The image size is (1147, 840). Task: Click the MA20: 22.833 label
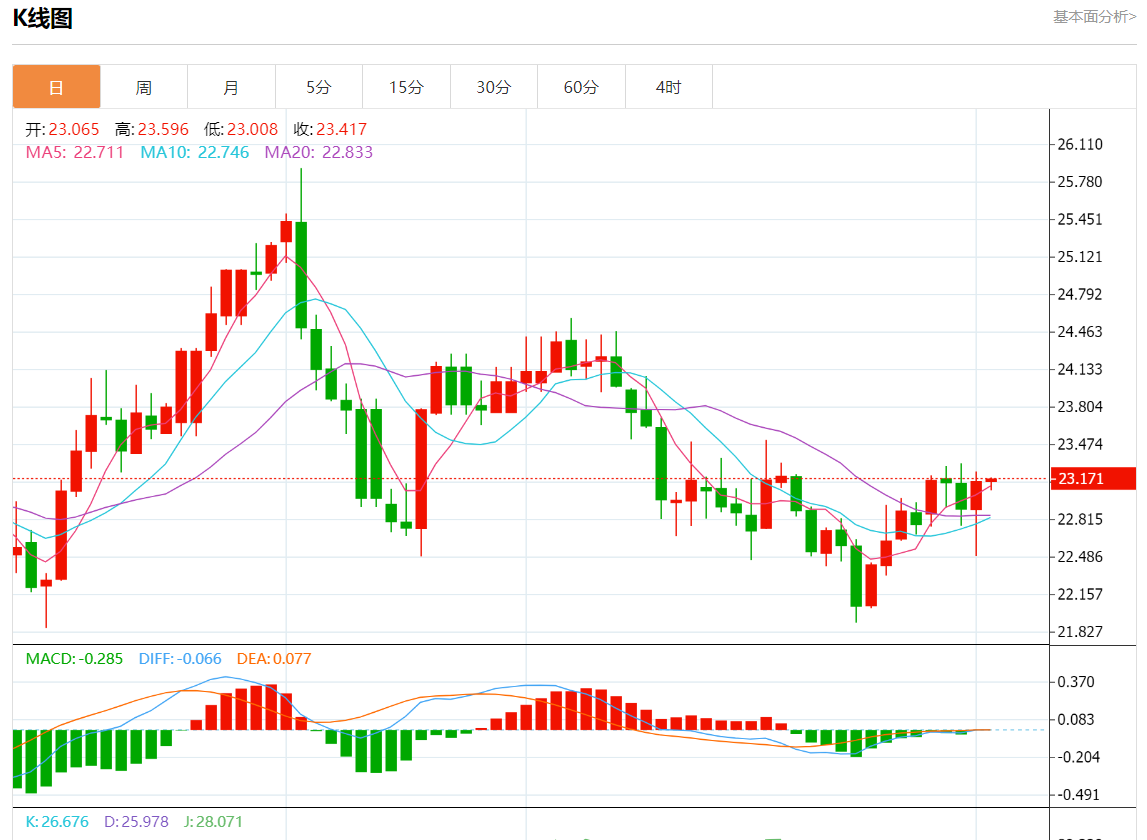coord(319,152)
